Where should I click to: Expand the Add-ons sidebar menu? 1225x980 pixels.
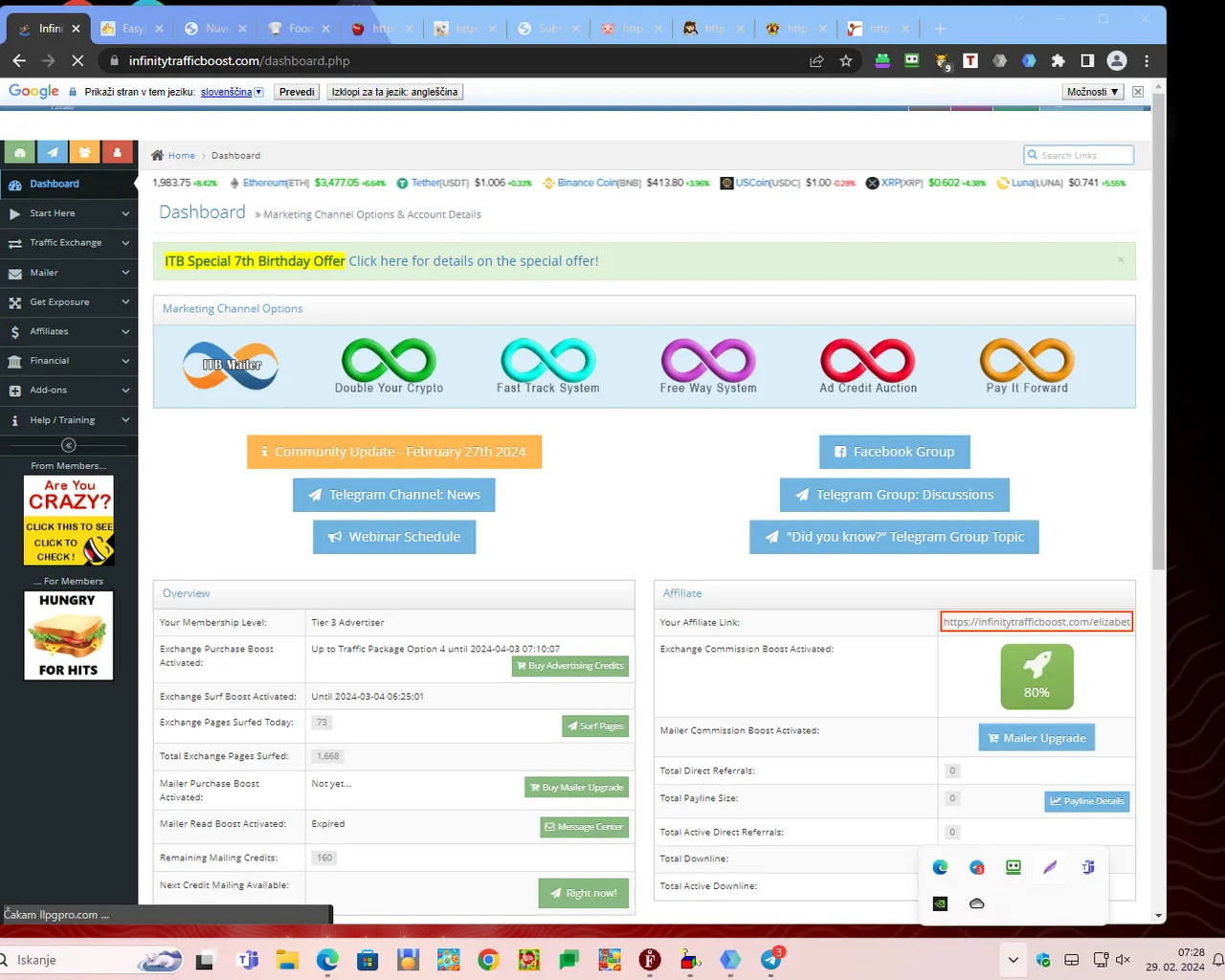(69, 390)
